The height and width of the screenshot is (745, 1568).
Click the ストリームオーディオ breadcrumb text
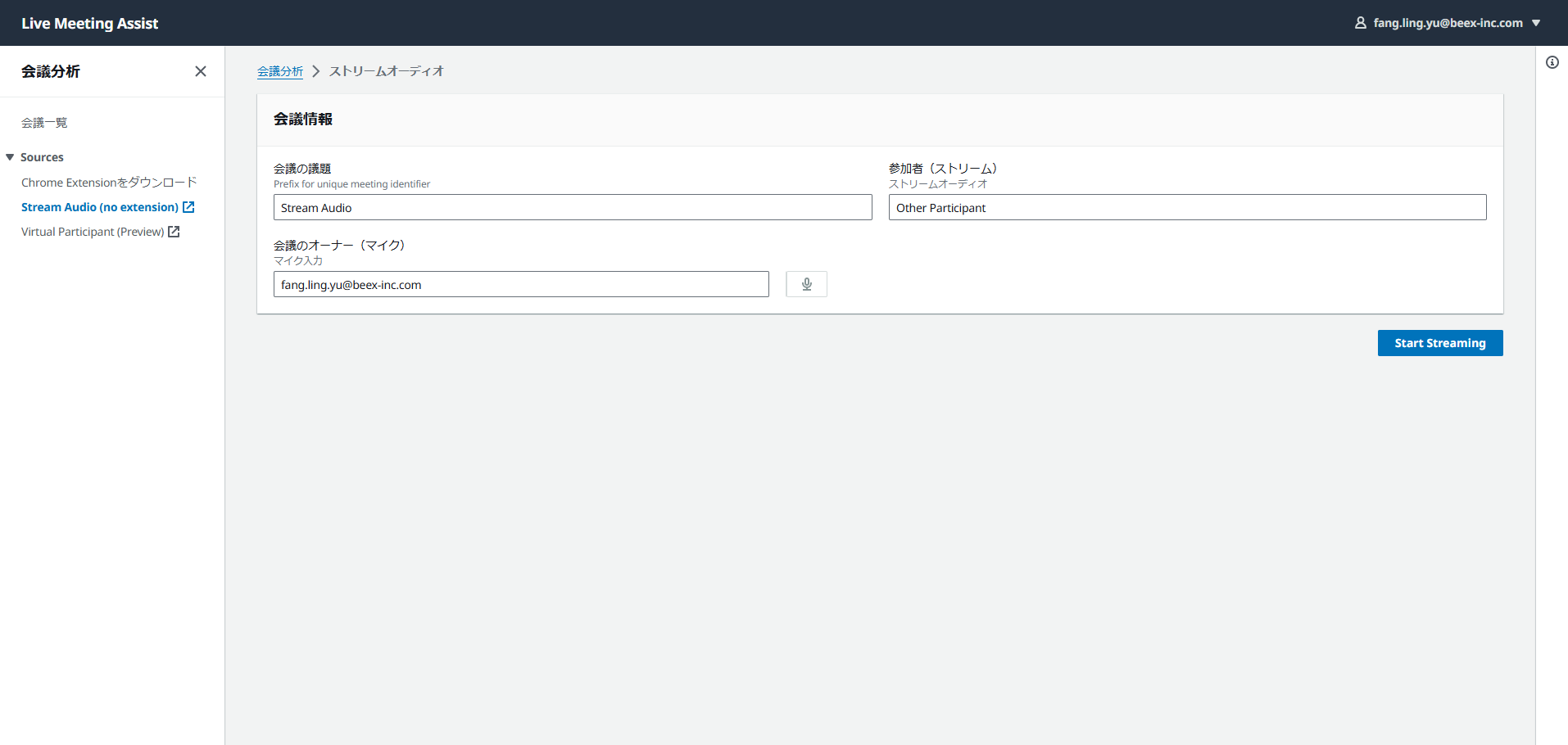point(387,71)
